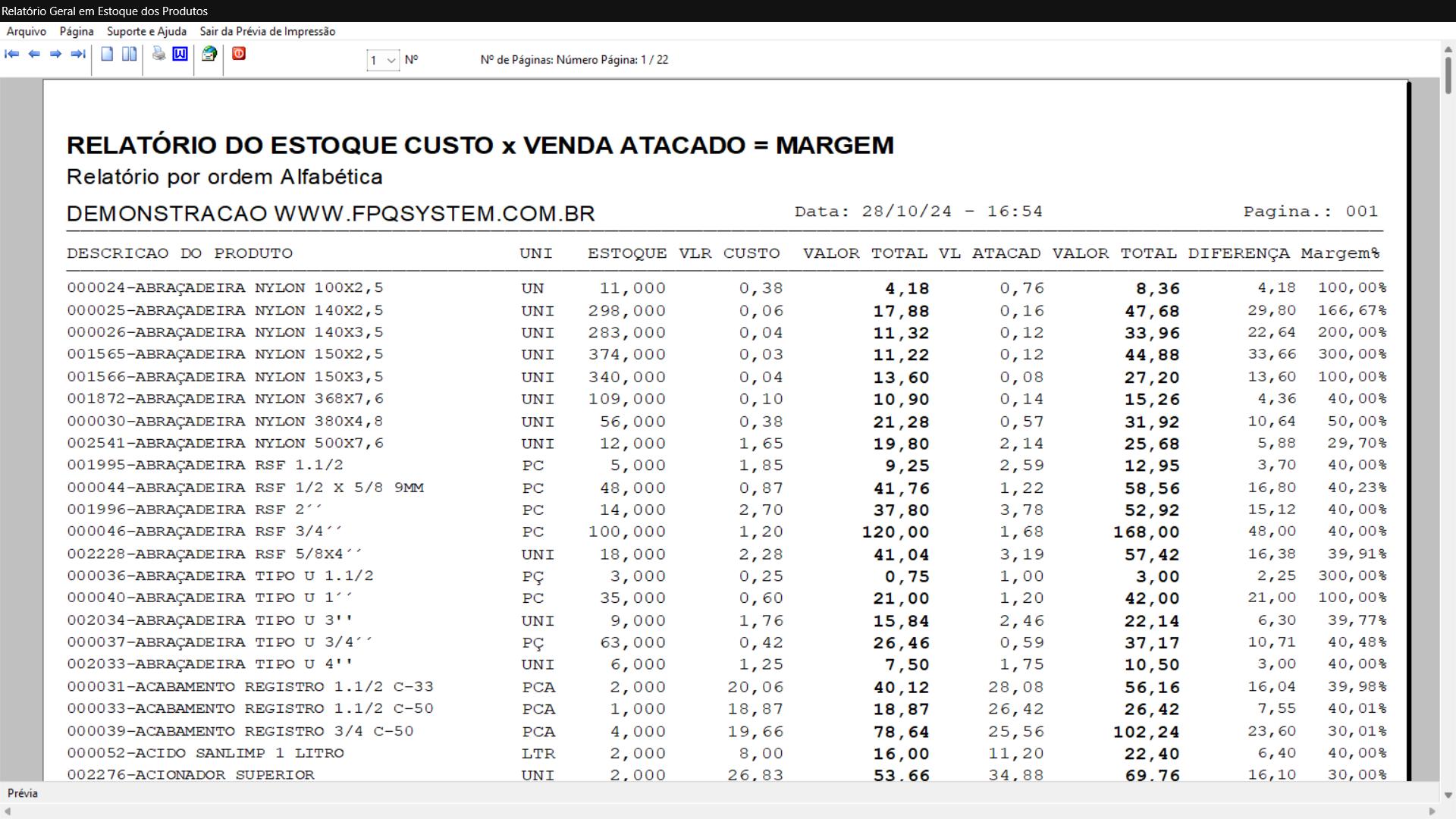The width and height of the screenshot is (1456, 819).
Task: Click the DIFERENÇA column header
Action: point(1238,253)
